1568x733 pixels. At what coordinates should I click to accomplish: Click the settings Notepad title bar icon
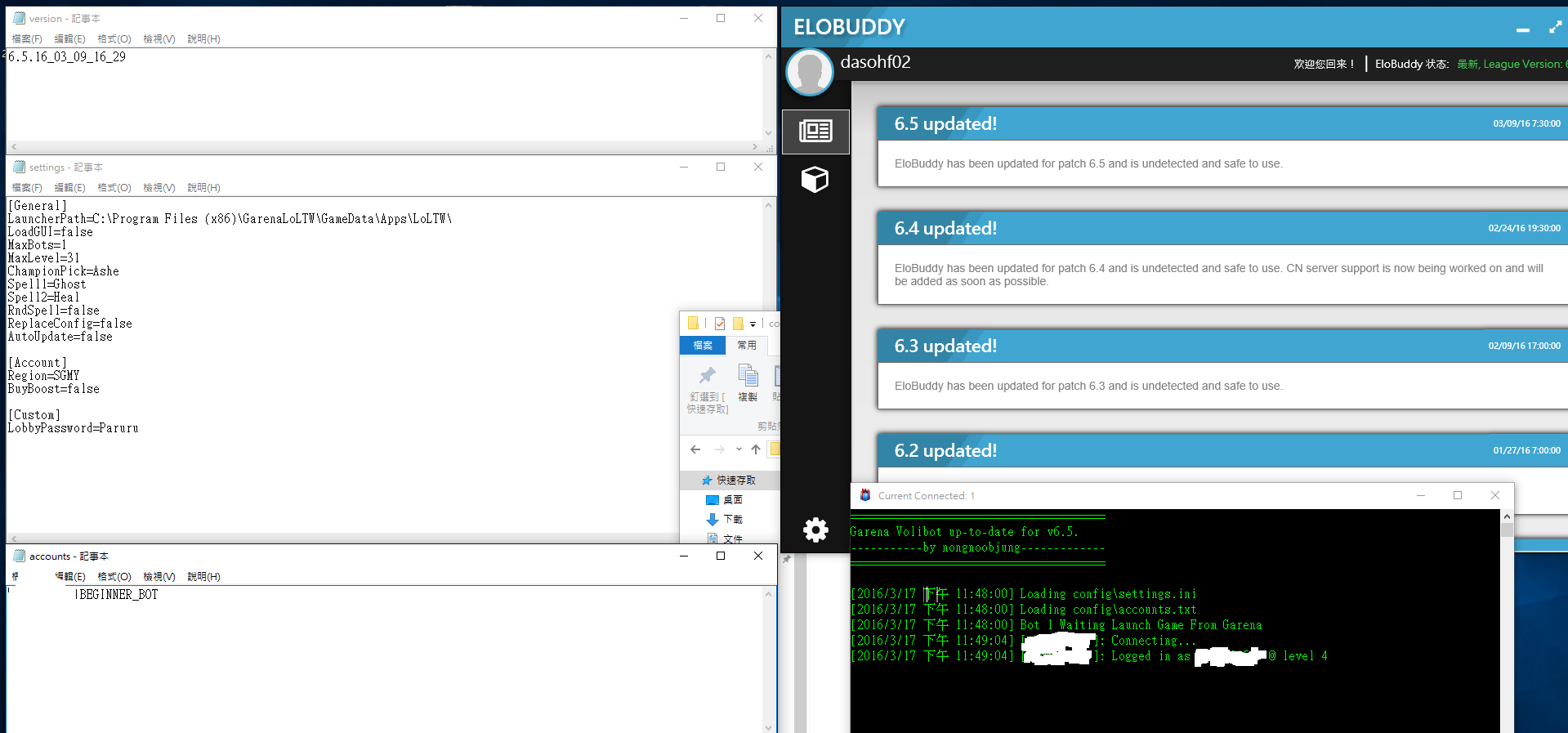click(20, 167)
